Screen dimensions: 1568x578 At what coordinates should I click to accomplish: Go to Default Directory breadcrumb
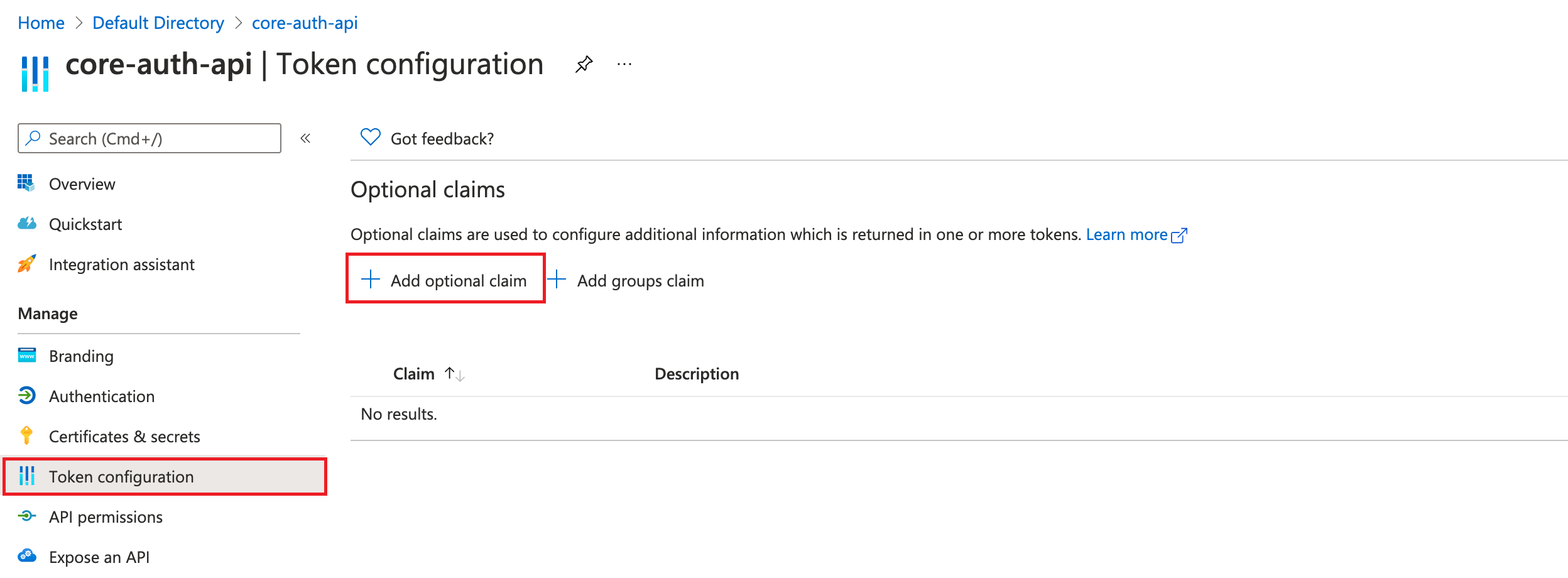coord(158,23)
